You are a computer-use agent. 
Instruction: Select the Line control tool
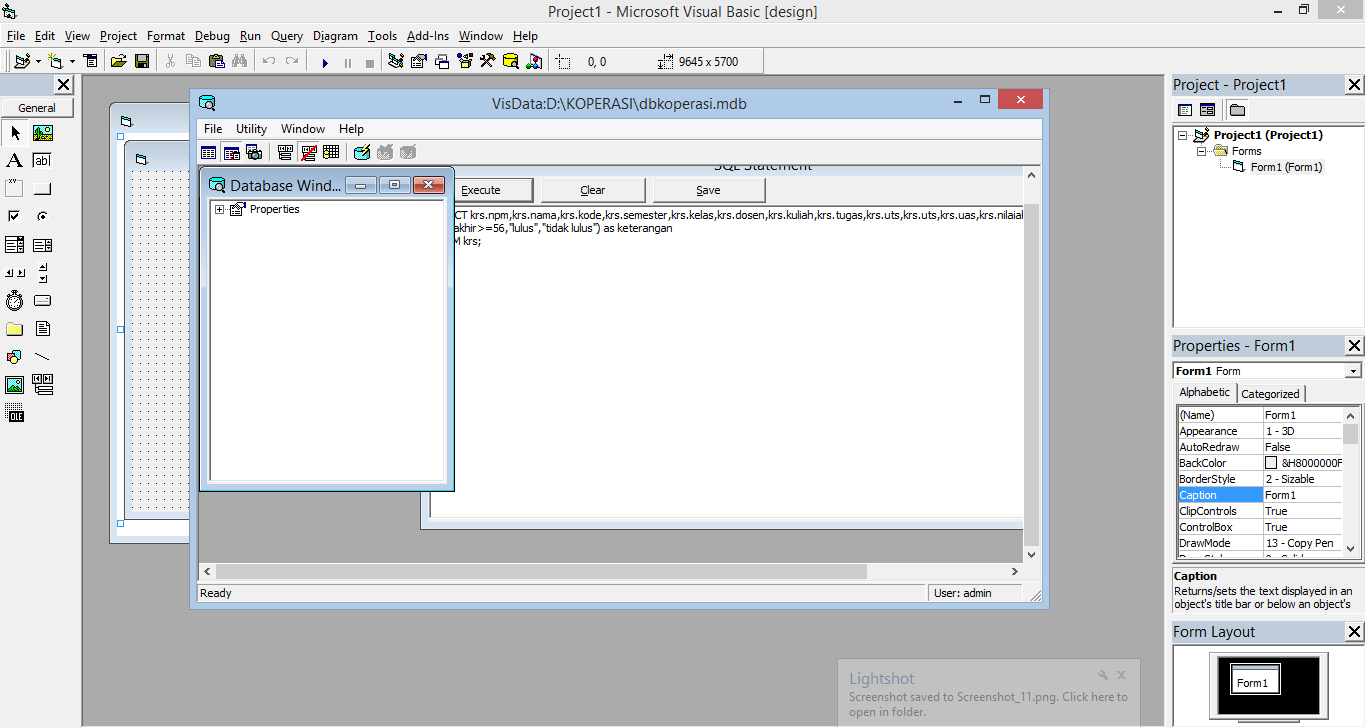(43, 357)
